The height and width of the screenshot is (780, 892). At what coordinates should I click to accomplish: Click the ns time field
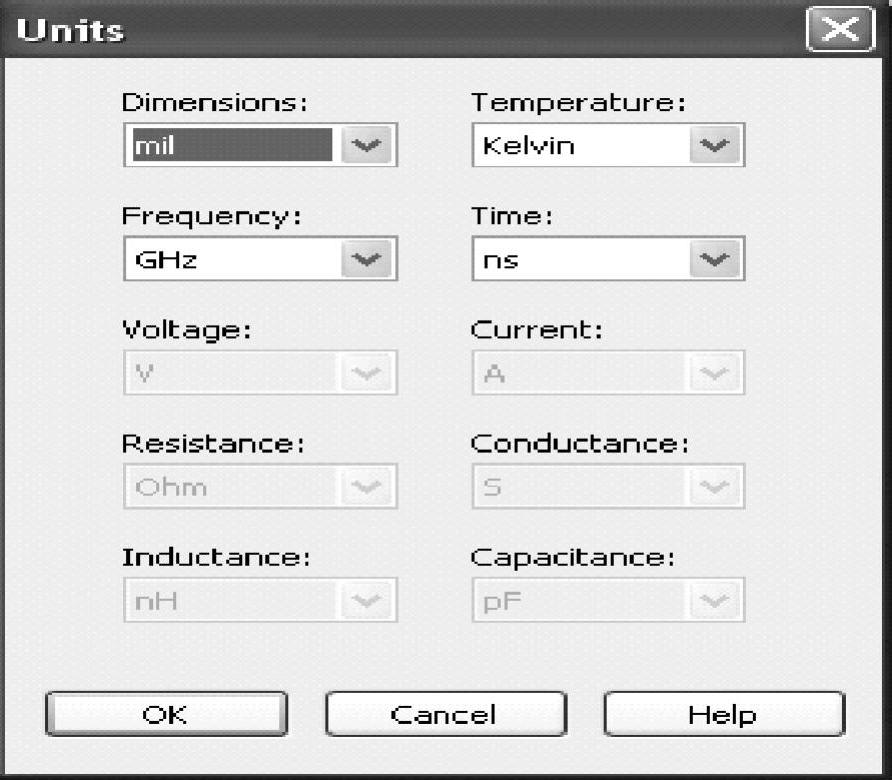[x=580, y=260]
